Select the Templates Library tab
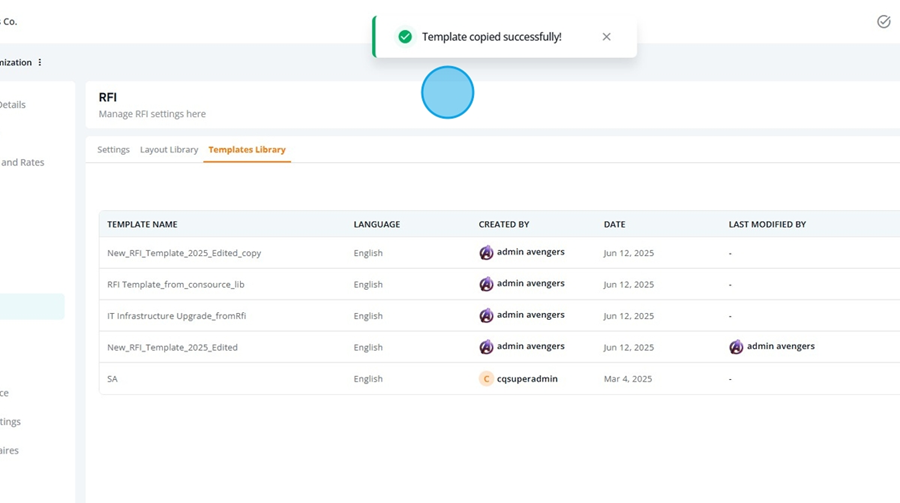This screenshot has height=503, width=900. pyautogui.click(x=247, y=149)
